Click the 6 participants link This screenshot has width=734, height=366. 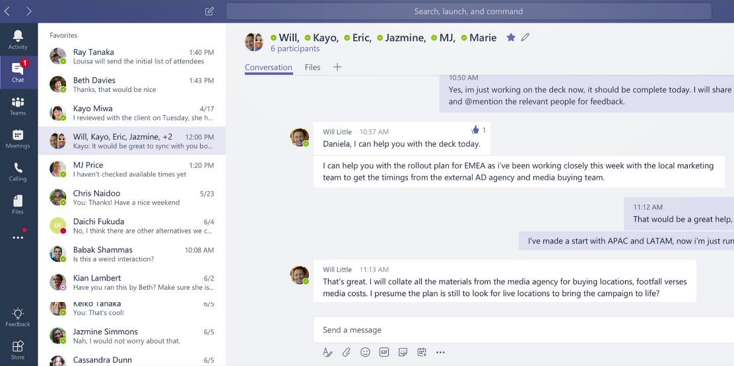[295, 49]
